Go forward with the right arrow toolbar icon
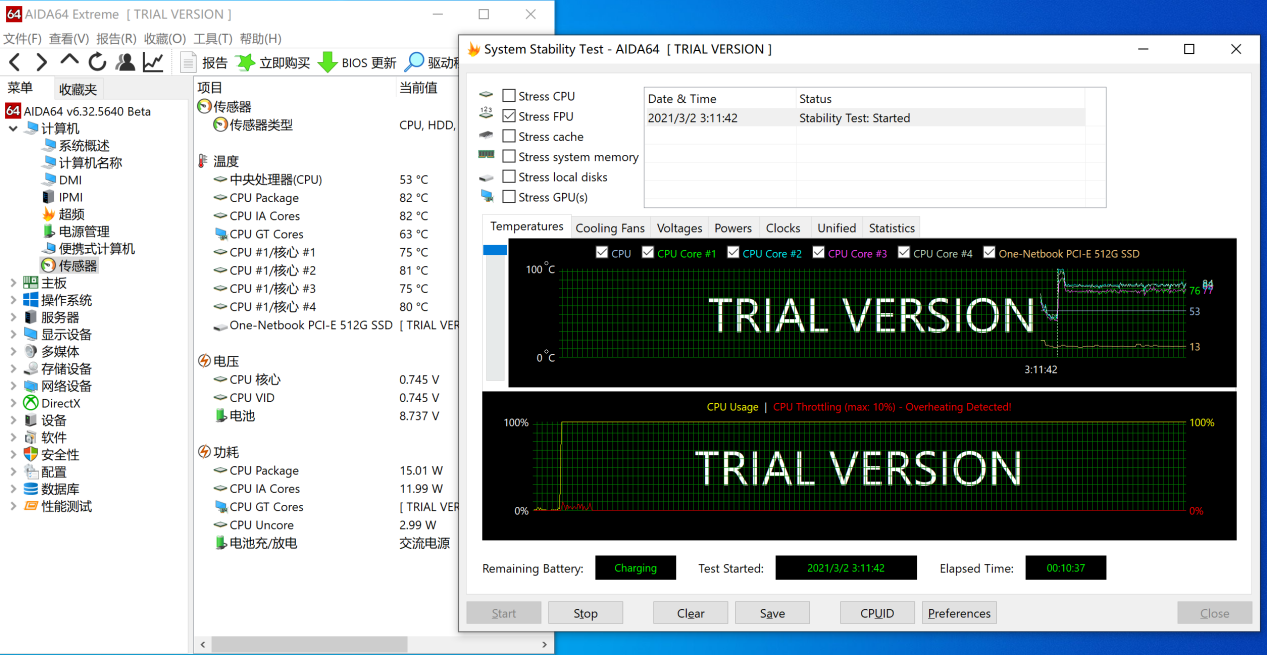The image size is (1267, 655). point(41,63)
